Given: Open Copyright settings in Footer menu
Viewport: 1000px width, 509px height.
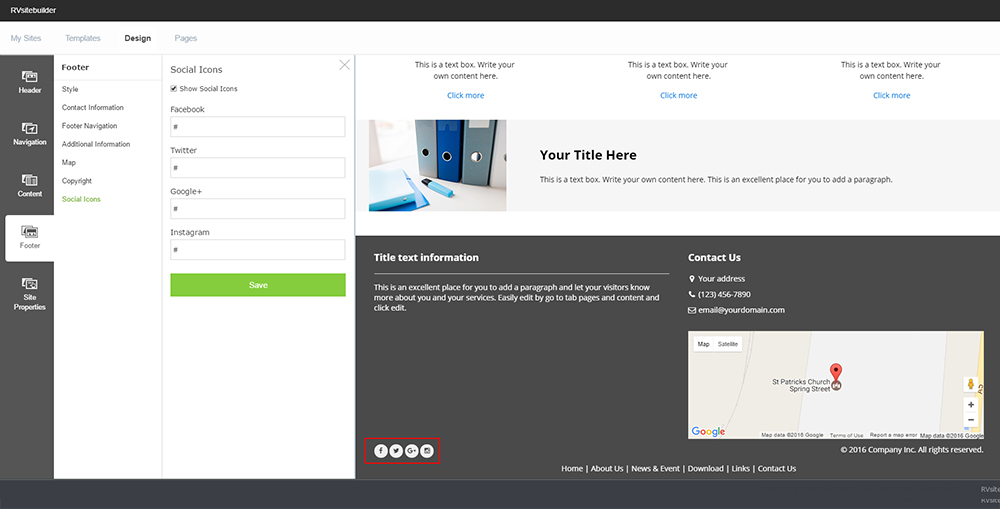Looking at the screenshot, I should [77, 181].
